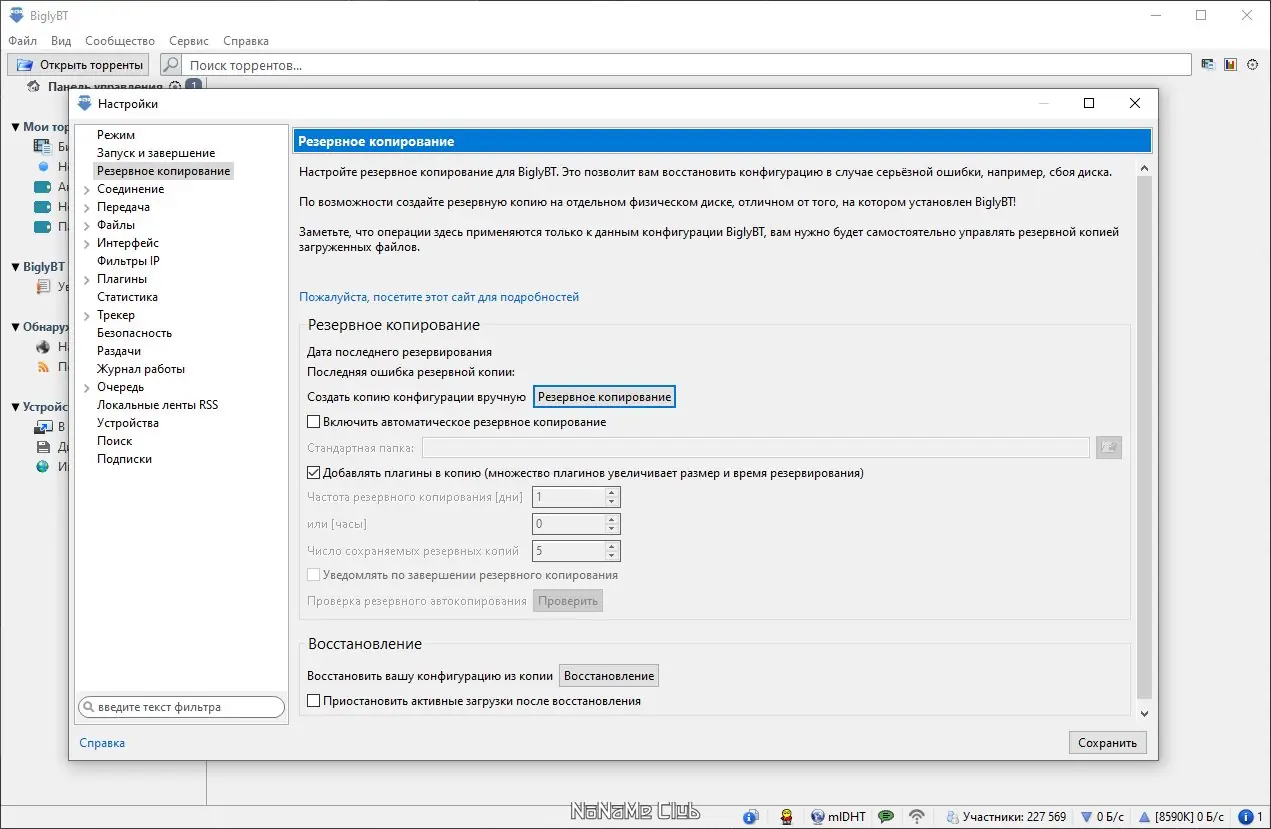Open the statistics bar-chart icon in top-right toolbar
Screen dimensions: 1271x829
(1230, 65)
